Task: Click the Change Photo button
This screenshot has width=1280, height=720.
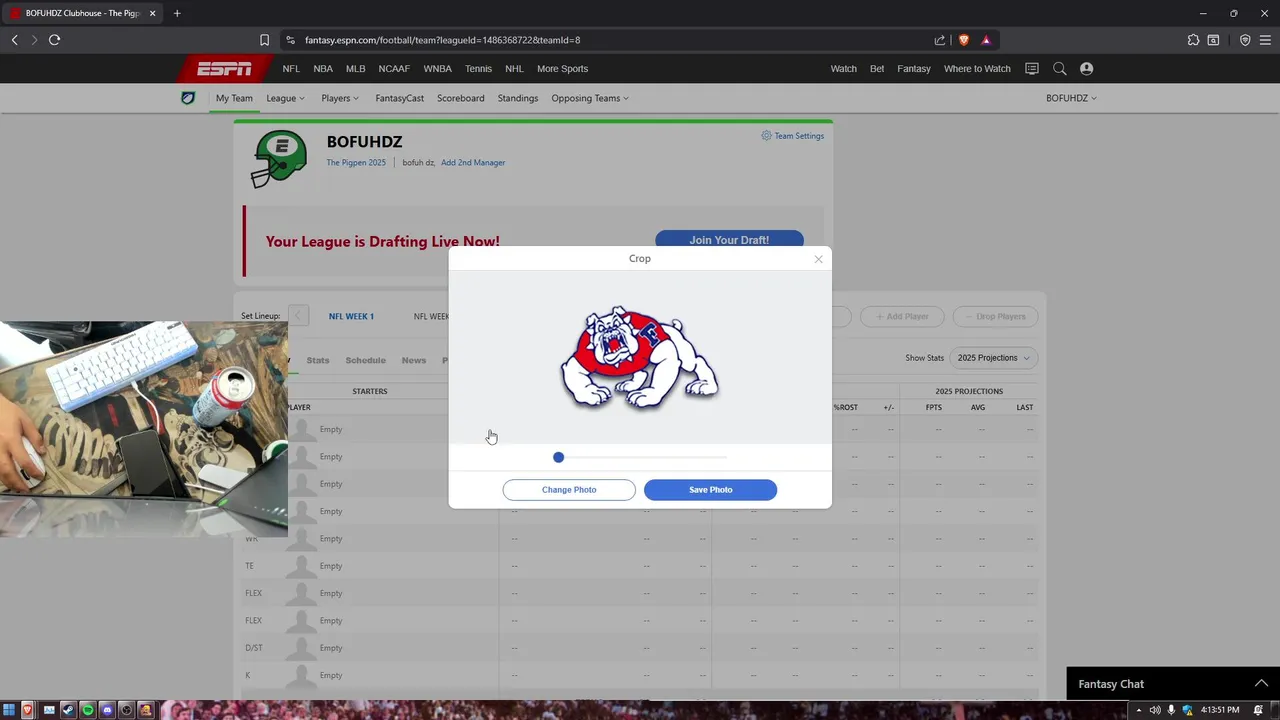Action: coord(569,490)
